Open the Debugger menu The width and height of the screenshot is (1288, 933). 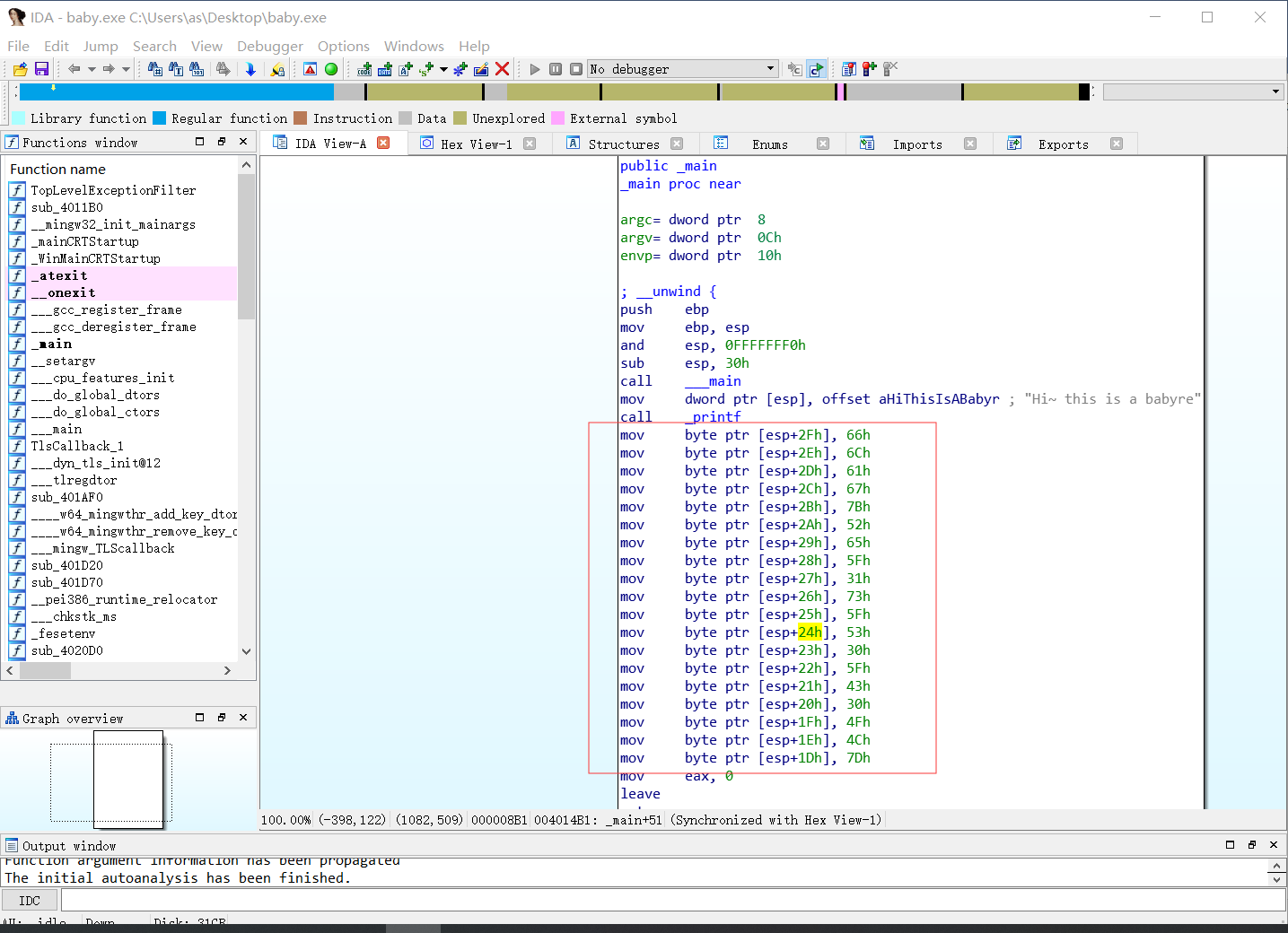(269, 46)
